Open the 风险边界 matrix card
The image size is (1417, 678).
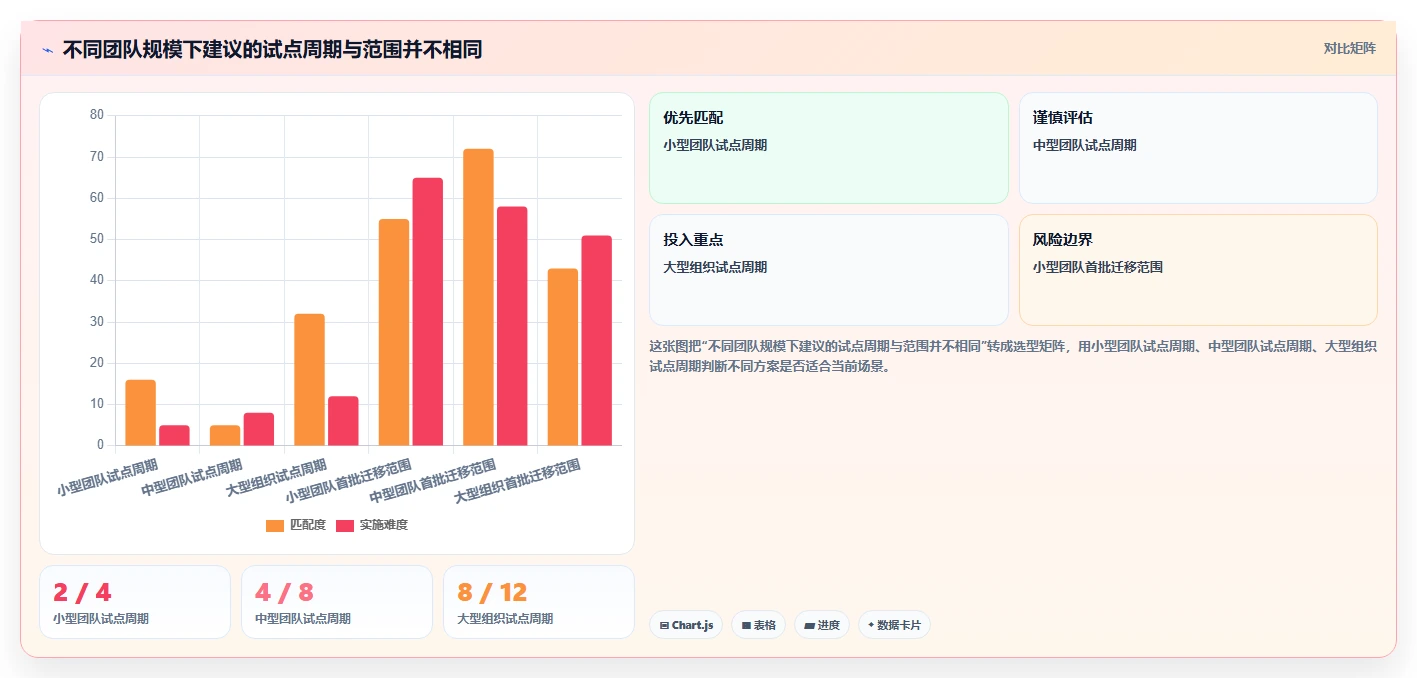click(x=1198, y=270)
